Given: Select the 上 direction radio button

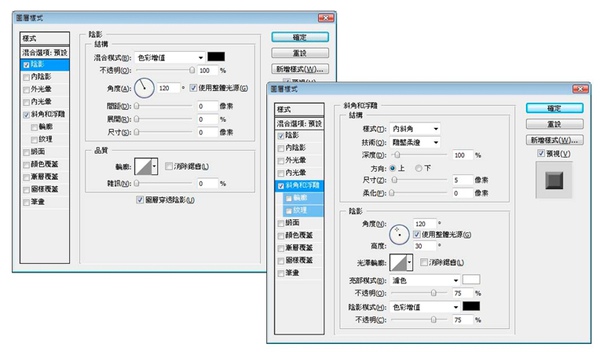Looking at the screenshot, I should tap(393, 168).
